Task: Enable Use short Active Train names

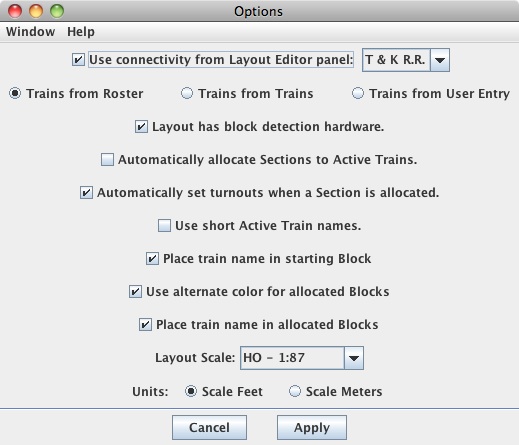Action: point(164,226)
